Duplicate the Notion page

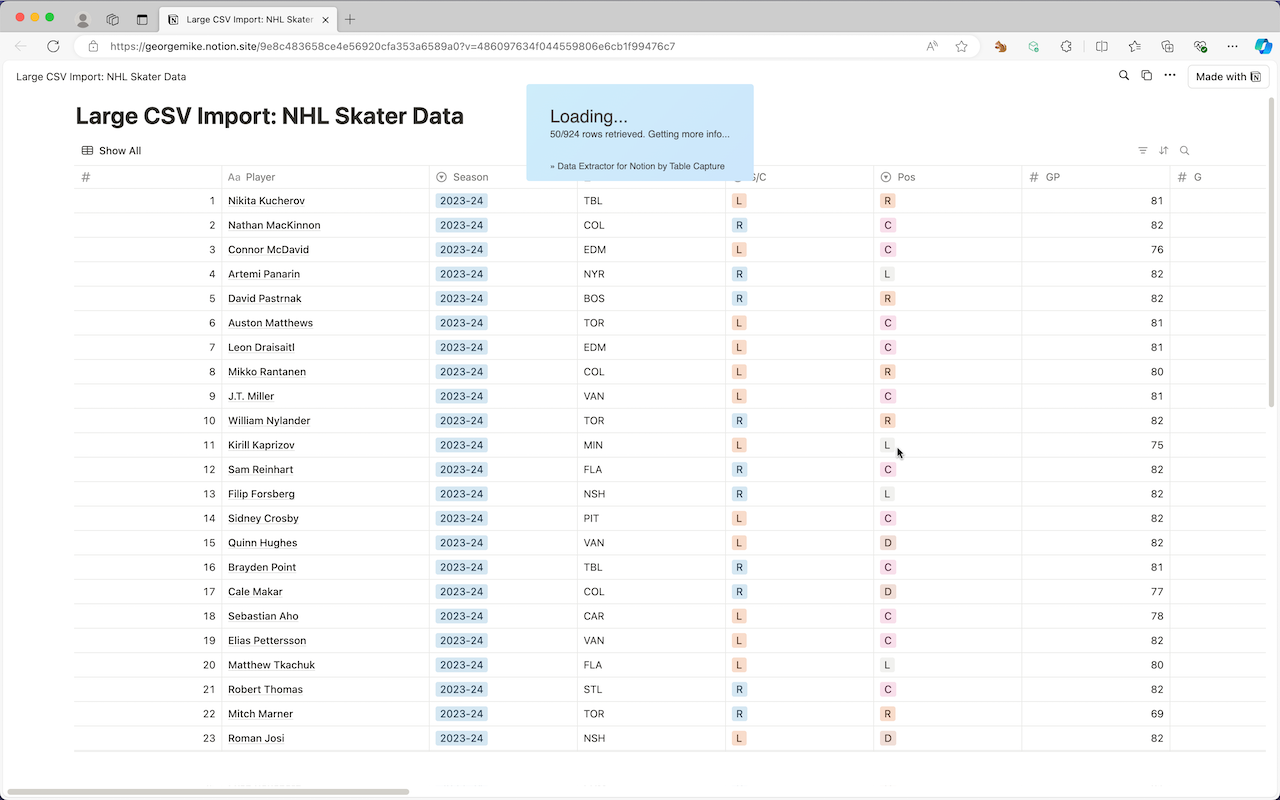click(1146, 76)
